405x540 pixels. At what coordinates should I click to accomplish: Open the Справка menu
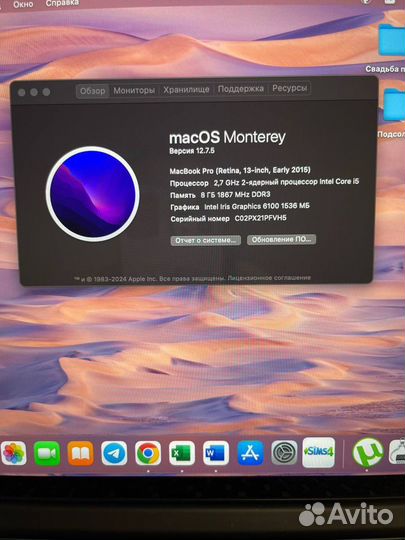coord(62,3)
